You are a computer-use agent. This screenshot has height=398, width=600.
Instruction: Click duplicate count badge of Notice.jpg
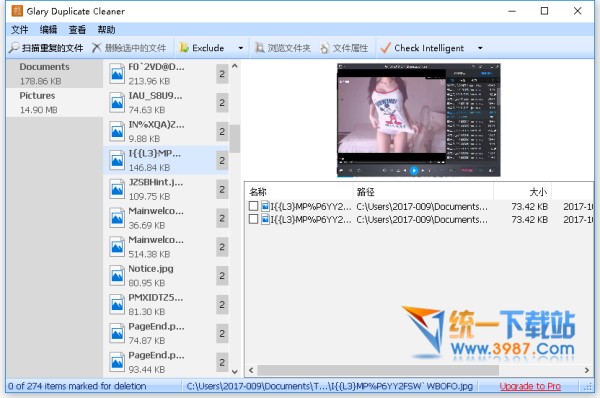point(222,276)
